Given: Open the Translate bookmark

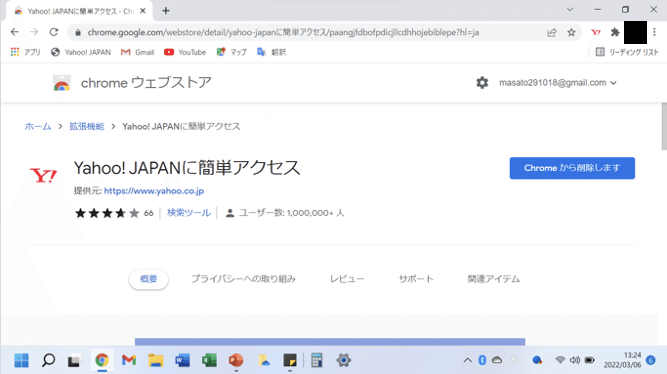Looking at the screenshot, I should coord(271,52).
